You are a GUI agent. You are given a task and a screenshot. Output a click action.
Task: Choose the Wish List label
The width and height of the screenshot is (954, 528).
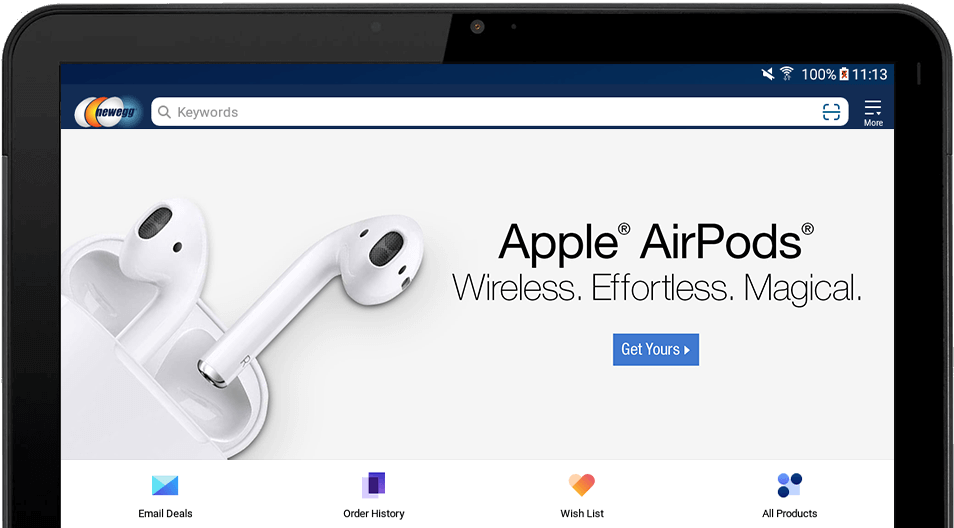click(582, 513)
